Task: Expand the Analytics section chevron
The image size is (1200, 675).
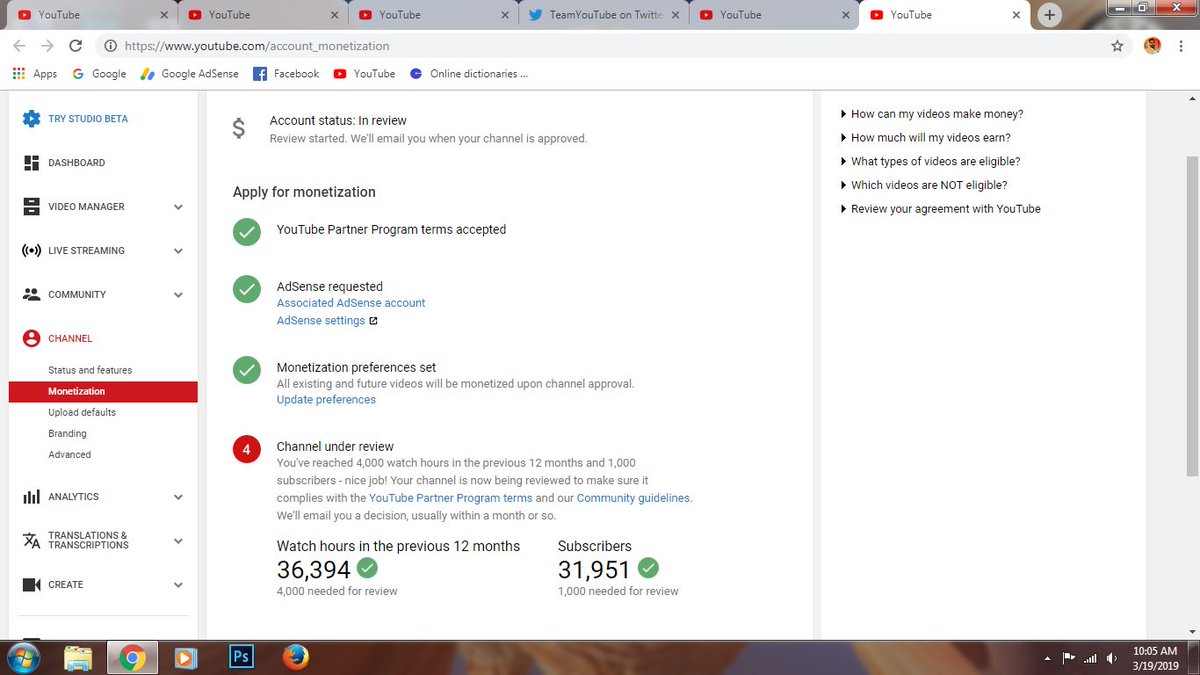Action: 178,497
